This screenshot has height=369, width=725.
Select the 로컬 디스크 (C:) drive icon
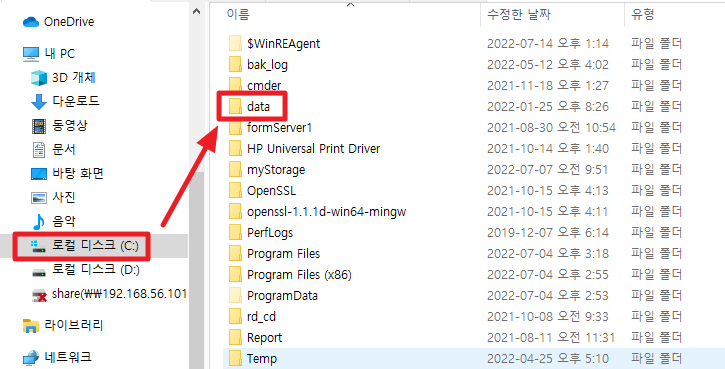(37, 246)
